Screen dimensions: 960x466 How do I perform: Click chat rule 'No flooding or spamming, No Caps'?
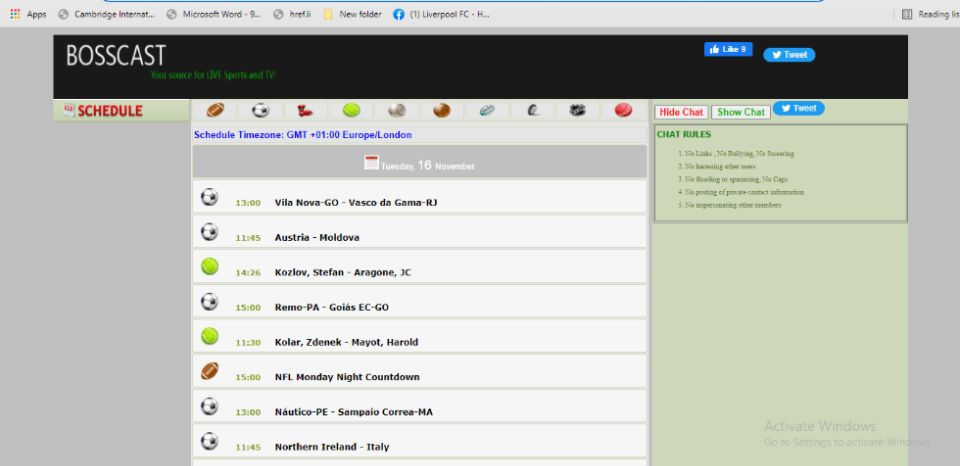[736, 179]
